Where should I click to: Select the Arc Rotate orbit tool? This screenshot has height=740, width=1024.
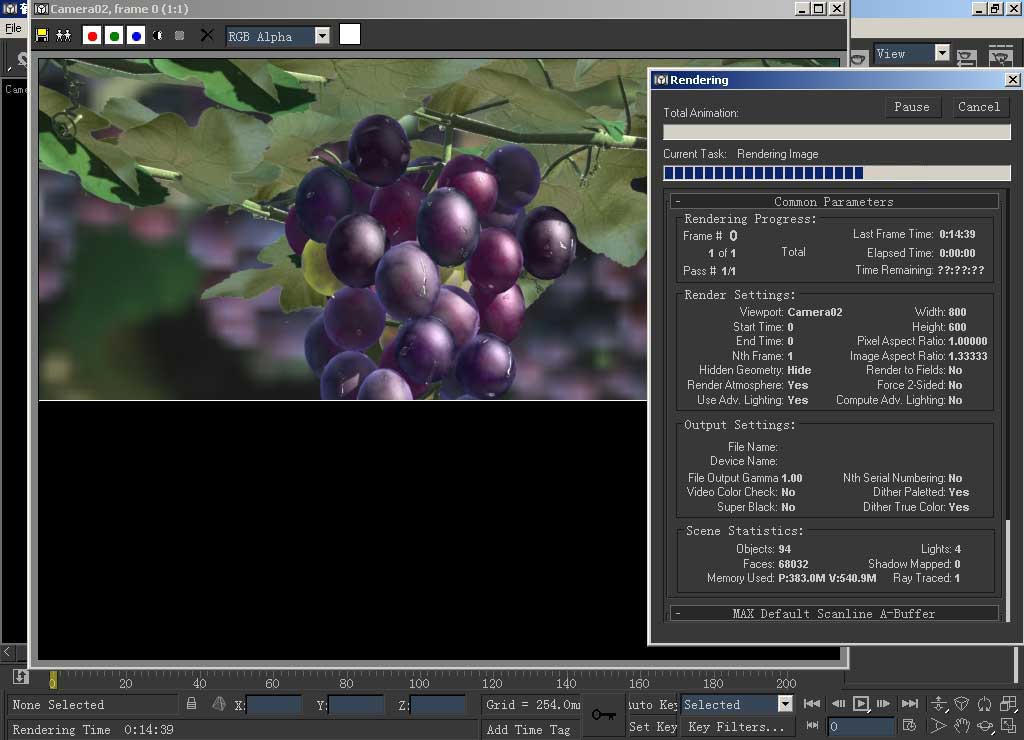[985, 726]
